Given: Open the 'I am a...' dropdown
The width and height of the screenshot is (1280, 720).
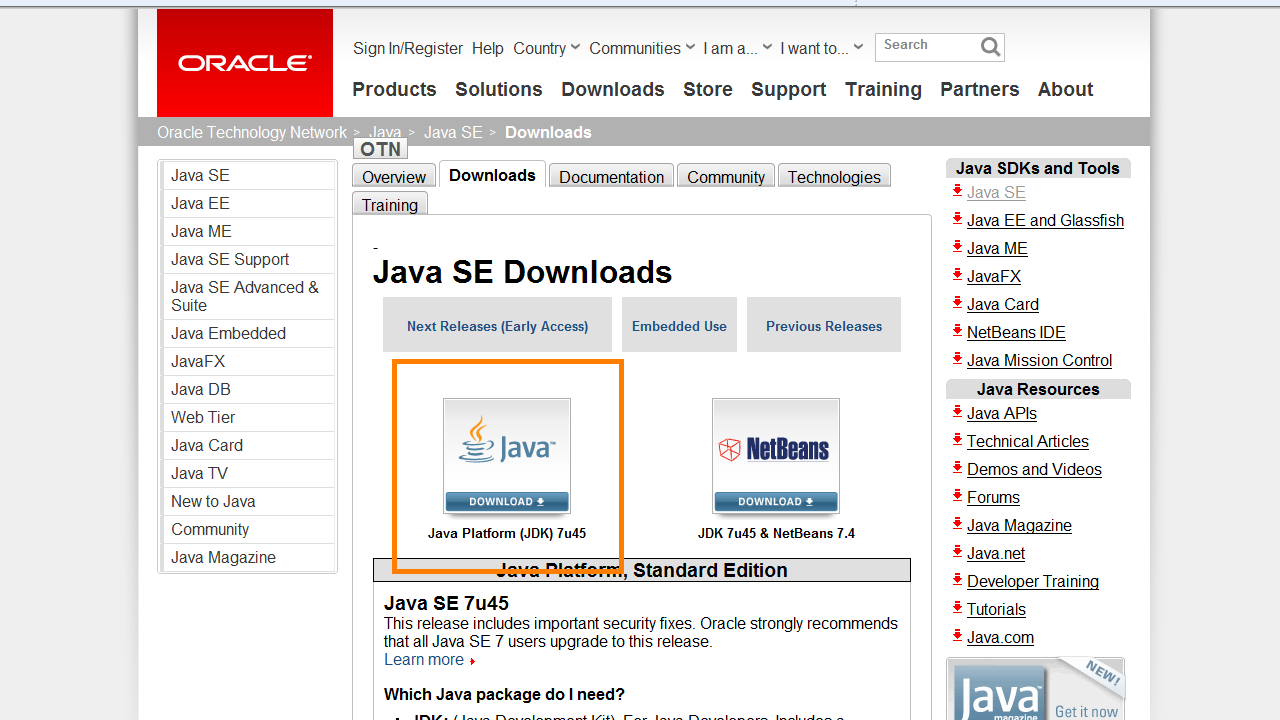Looking at the screenshot, I should [x=737, y=48].
